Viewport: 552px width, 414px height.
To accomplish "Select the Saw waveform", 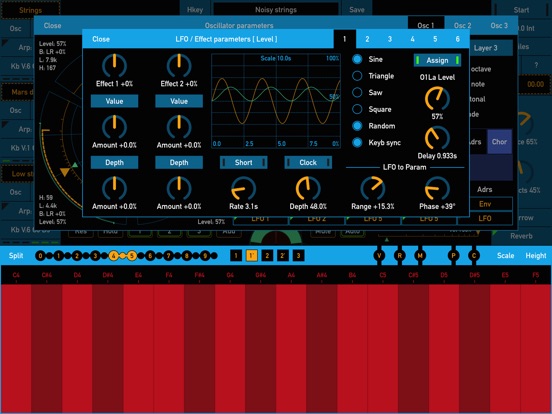I will pyautogui.click(x=357, y=92).
